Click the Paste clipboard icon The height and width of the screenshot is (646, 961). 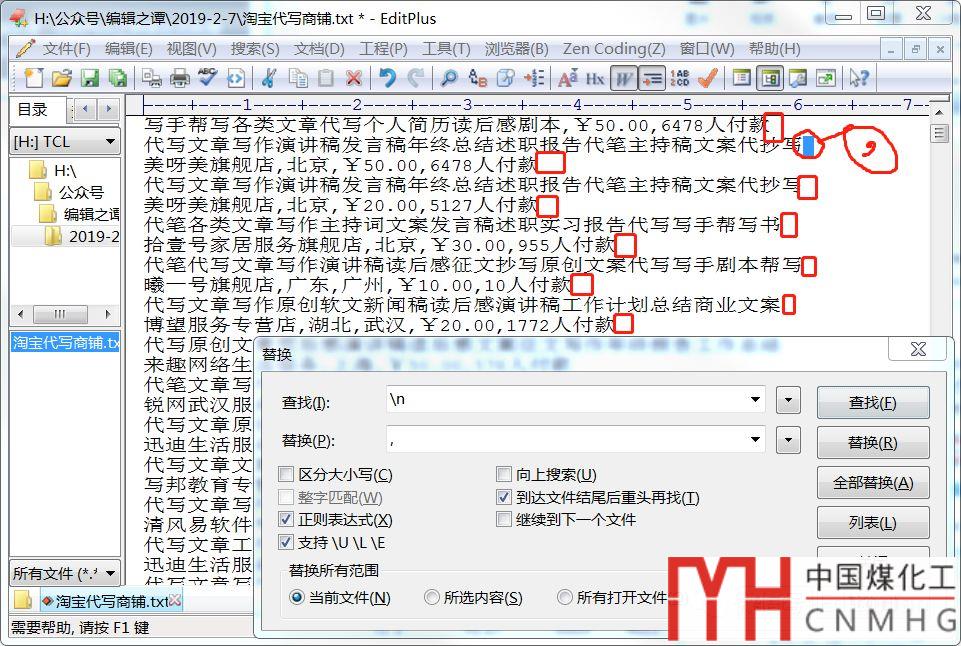(326, 78)
